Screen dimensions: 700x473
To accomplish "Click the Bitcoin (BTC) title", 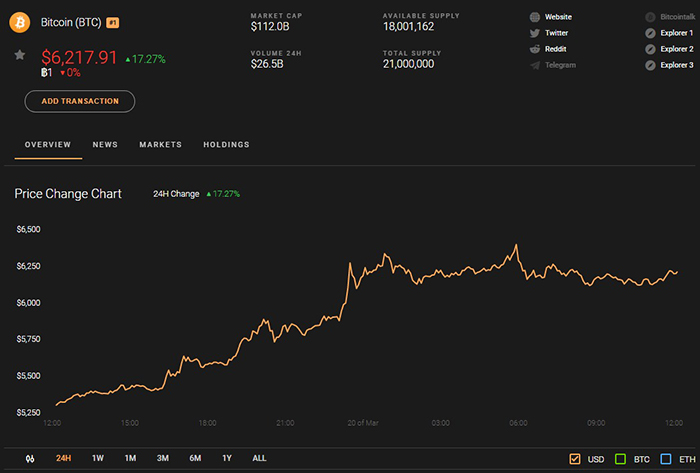I will [x=71, y=22].
